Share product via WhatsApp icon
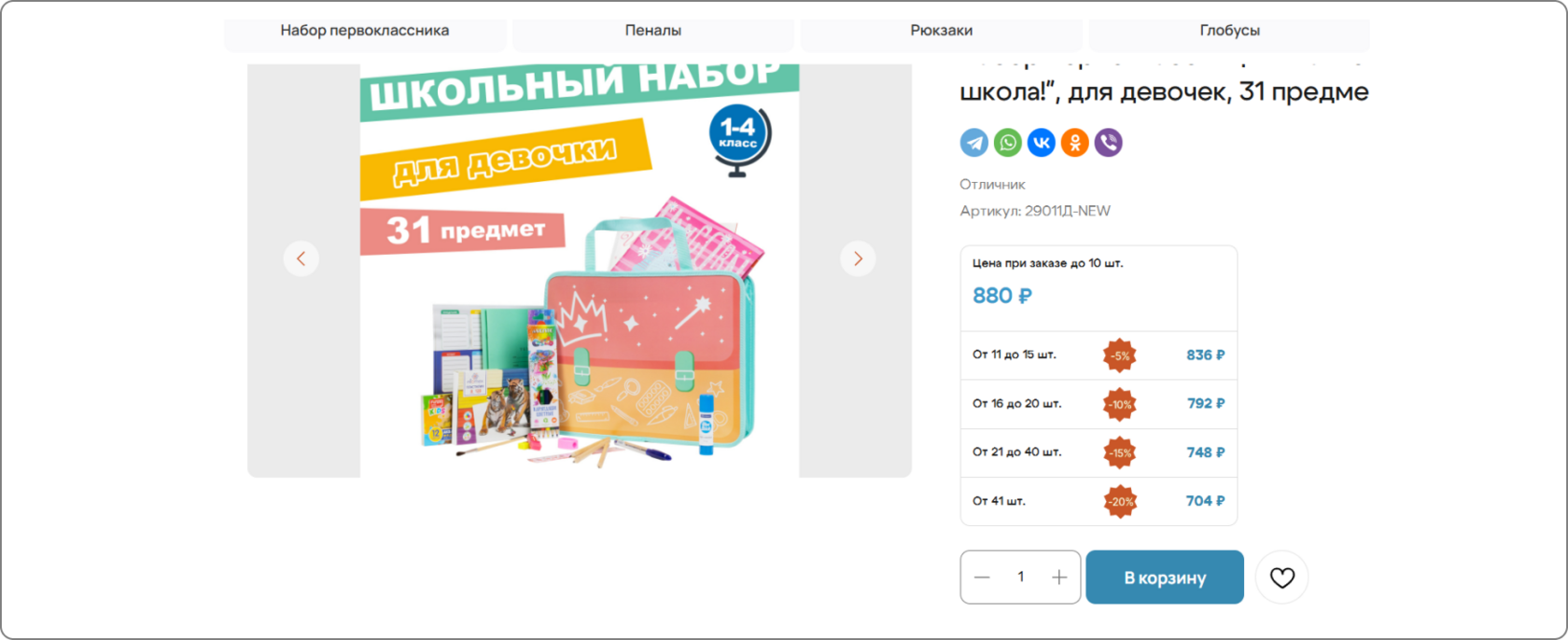 click(x=1008, y=143)
